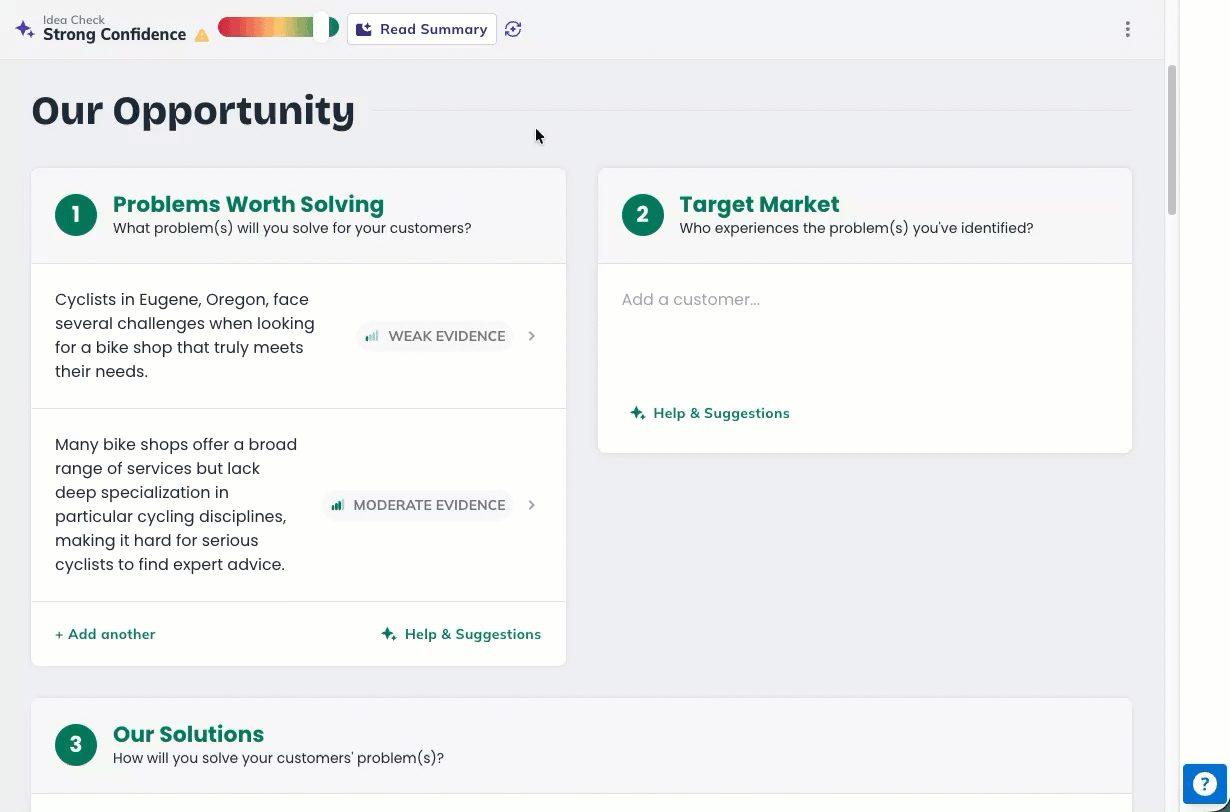Open Help & Suggestions in Target Market card
1230x812 pixels.
tap(709, 413)
